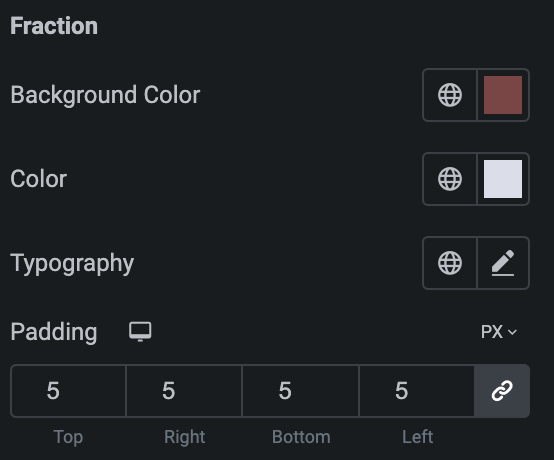Screen dimensions: 554x460
Task: Open global fonts globe for Typography
Action: coord(450,263)
